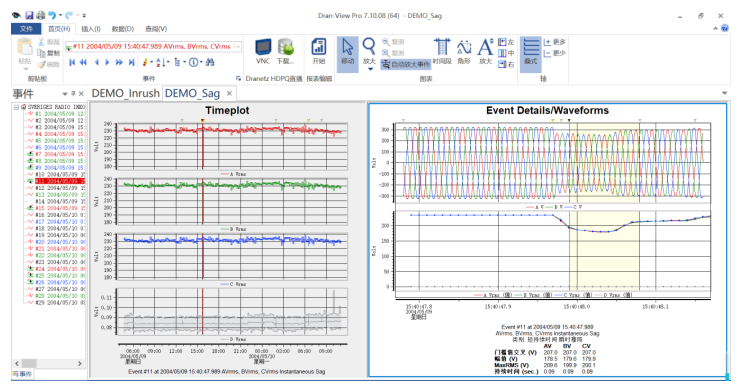739x392 pixels.
Task: Open the event selection dropdown for #11
Action: click(238, 47)
